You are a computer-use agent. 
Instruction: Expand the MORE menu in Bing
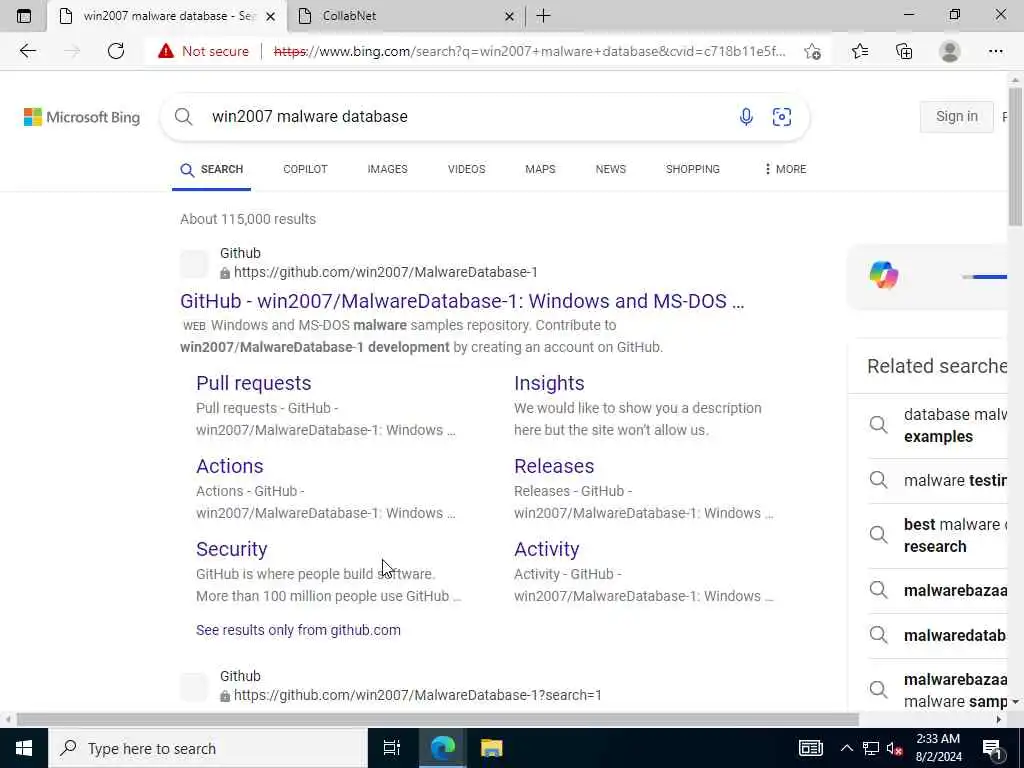tap(785, 169)
